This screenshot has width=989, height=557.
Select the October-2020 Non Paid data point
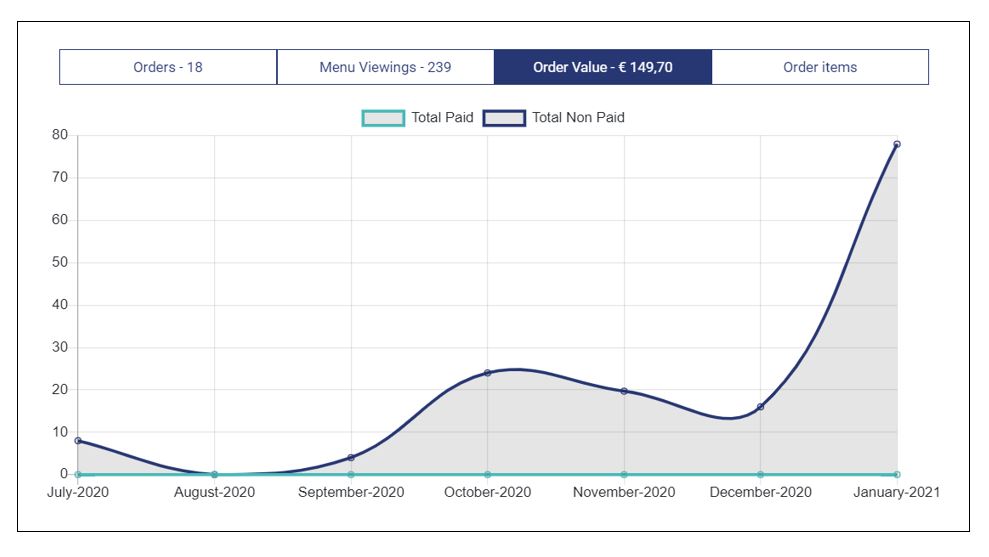[x=487, y=373]
